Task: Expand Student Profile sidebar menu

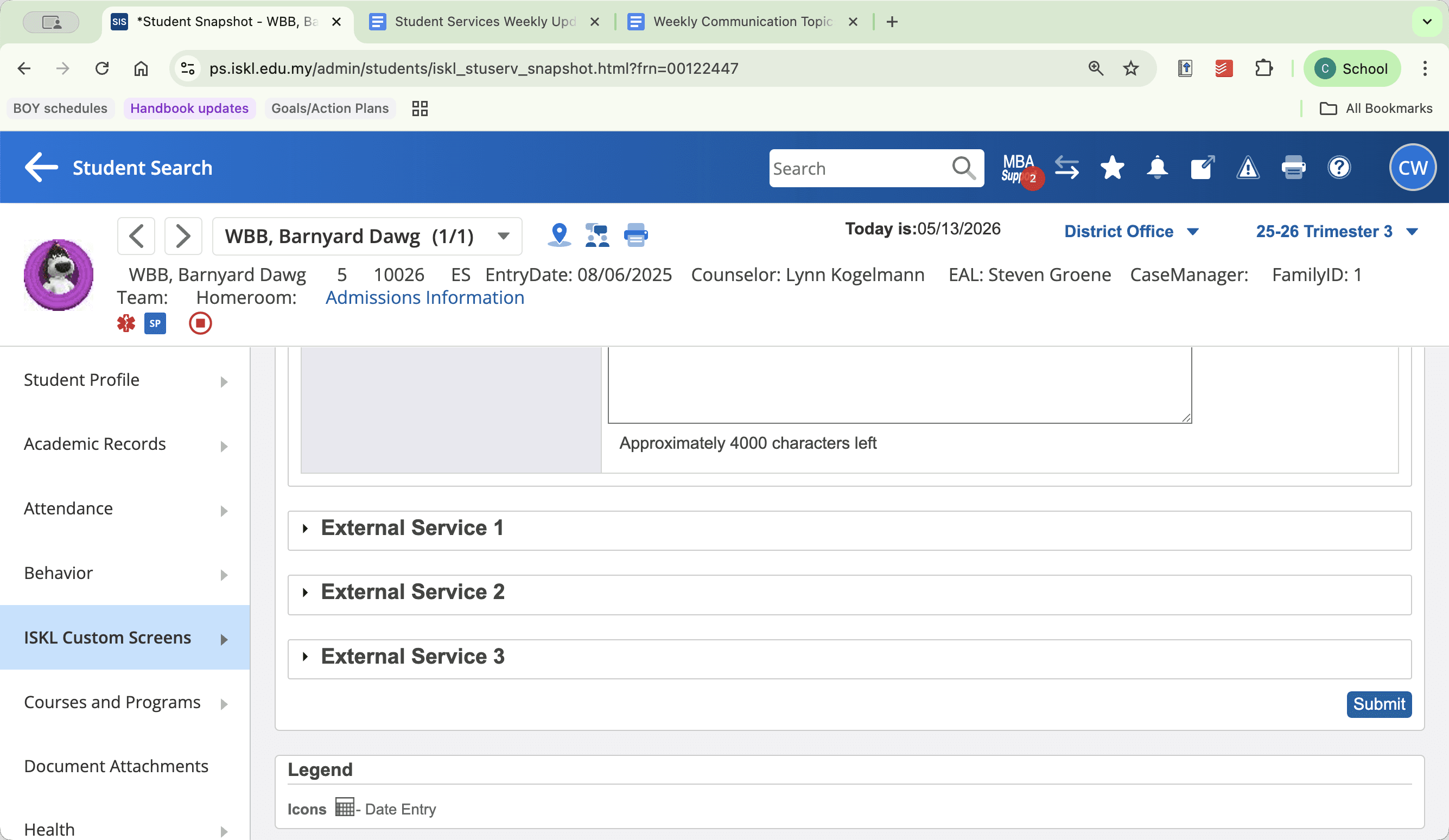Action: pos(125,380)
